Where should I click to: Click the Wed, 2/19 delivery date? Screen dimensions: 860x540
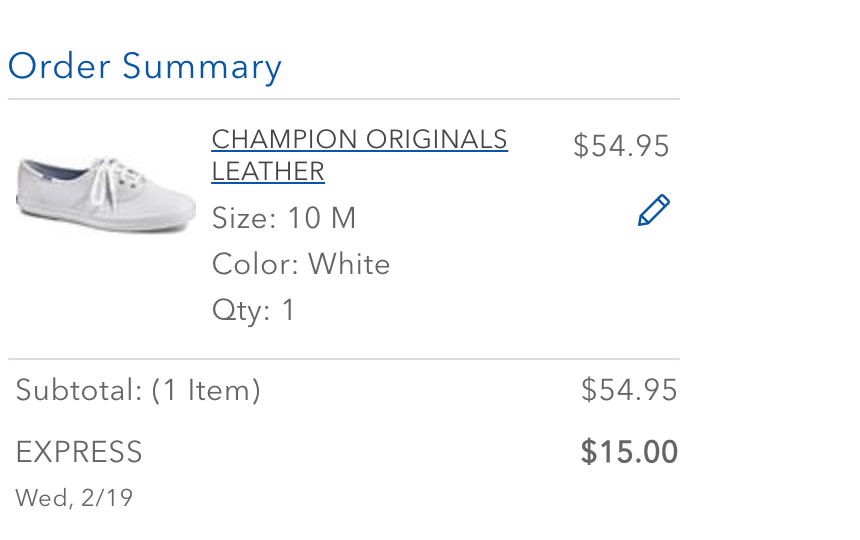click(74, 497)
